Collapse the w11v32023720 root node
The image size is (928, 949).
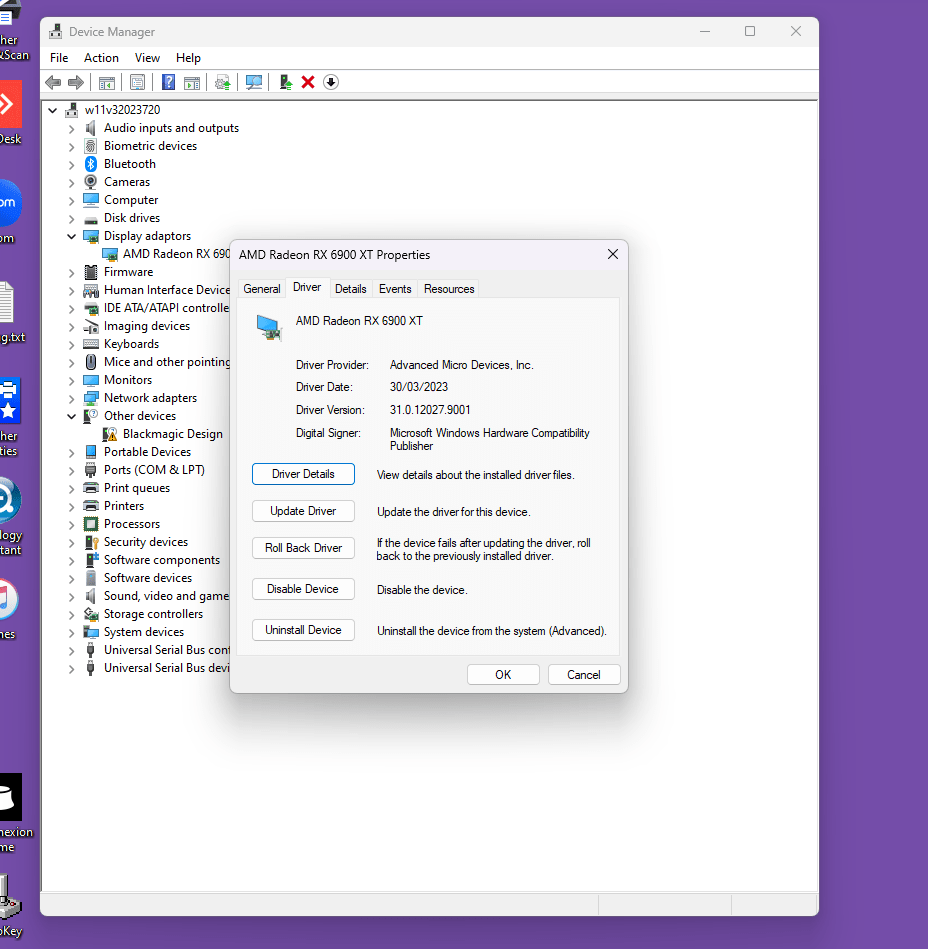(x=53, y=110)
